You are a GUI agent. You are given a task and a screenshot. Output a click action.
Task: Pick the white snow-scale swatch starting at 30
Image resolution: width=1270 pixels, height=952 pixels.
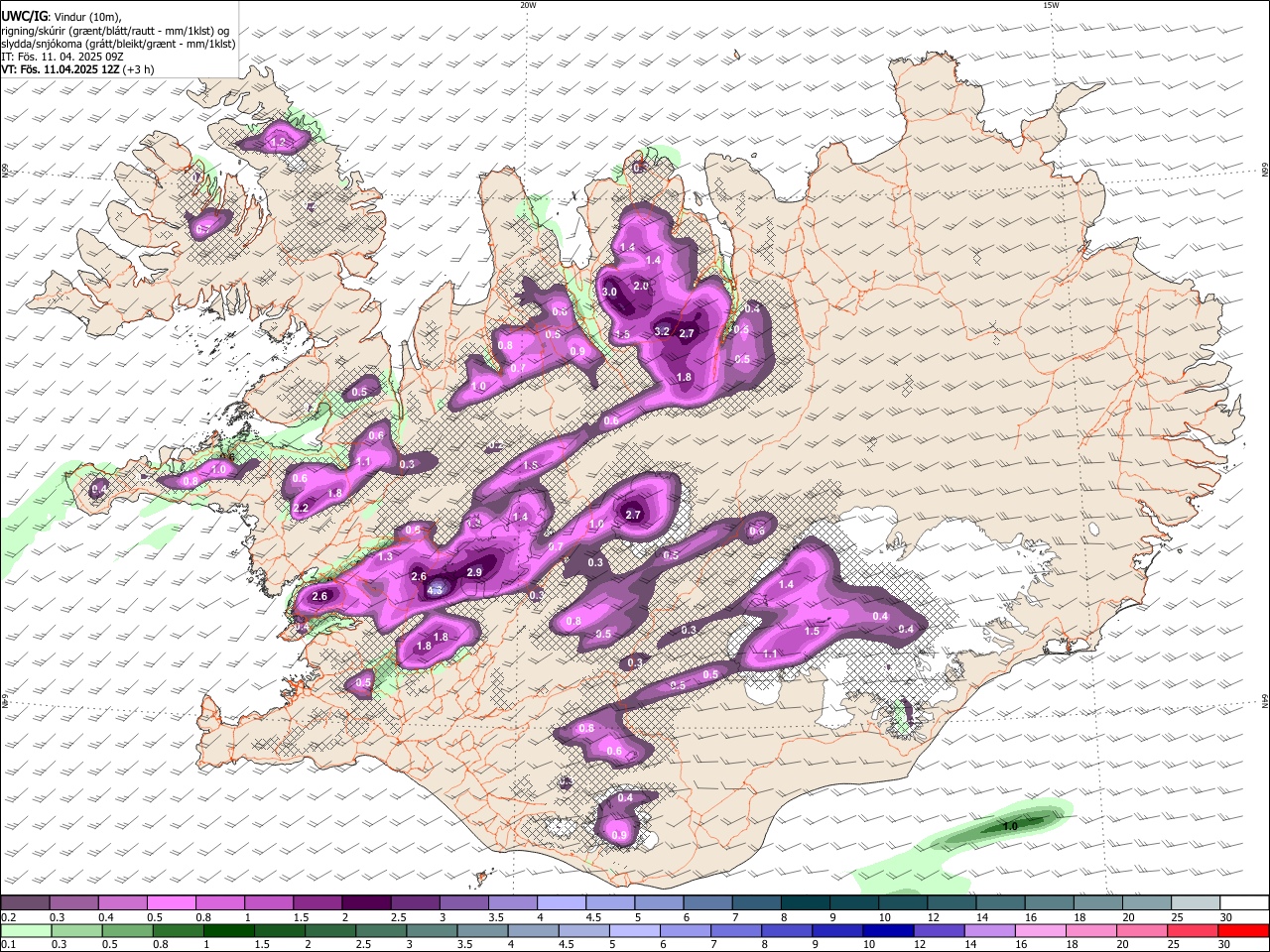[x=1242, y=903]
